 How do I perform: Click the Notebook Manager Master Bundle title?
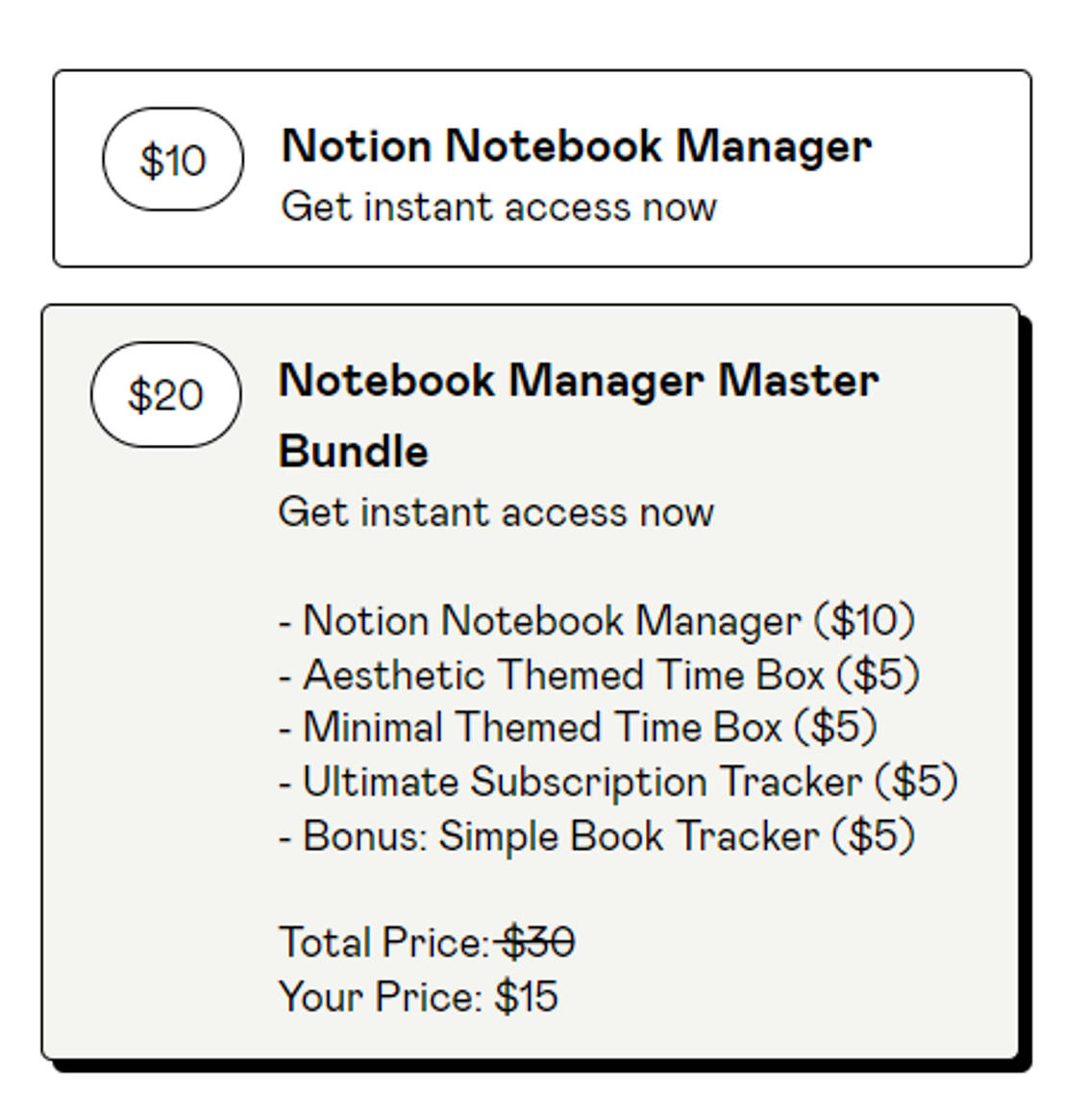pos(579,380)
